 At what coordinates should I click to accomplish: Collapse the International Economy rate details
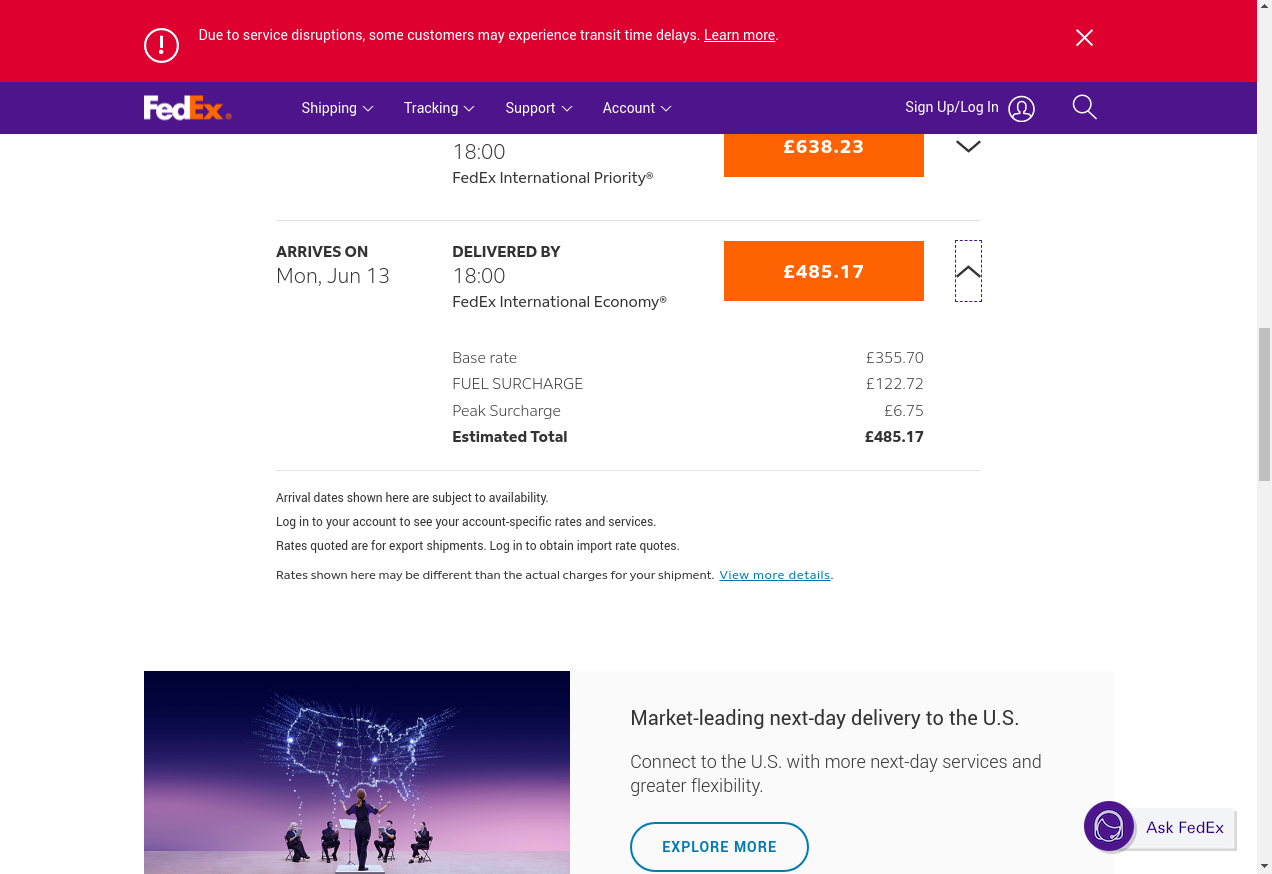(x=968, y=271)
